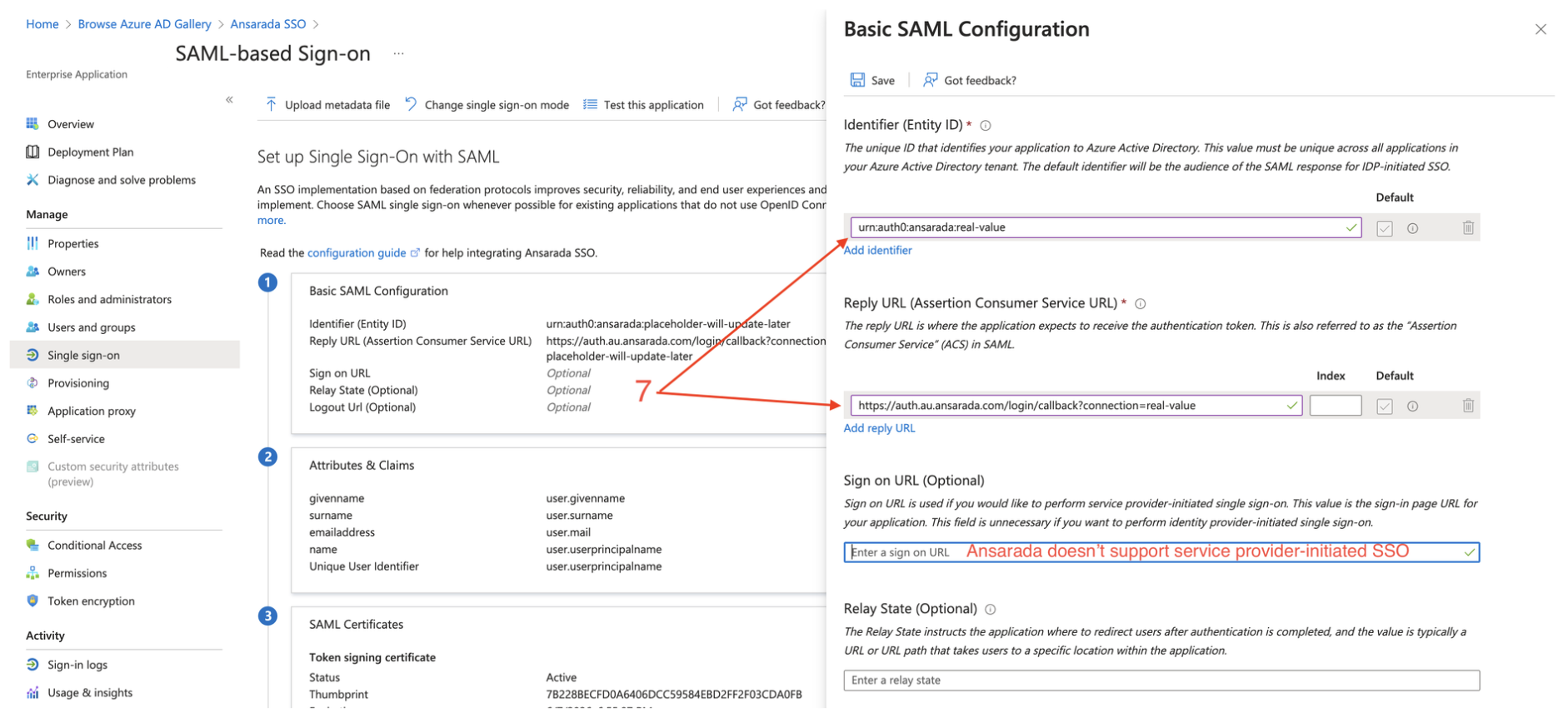Click Got feedback in SAML-based Sign-on toolbar
Image resolution: width=1568 pixels, height=718 pixels.
[779, 105]
